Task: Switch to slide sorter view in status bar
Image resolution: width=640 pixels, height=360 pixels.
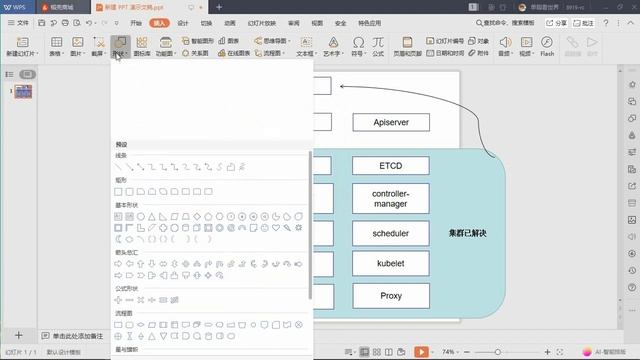Action: point(377,352)
